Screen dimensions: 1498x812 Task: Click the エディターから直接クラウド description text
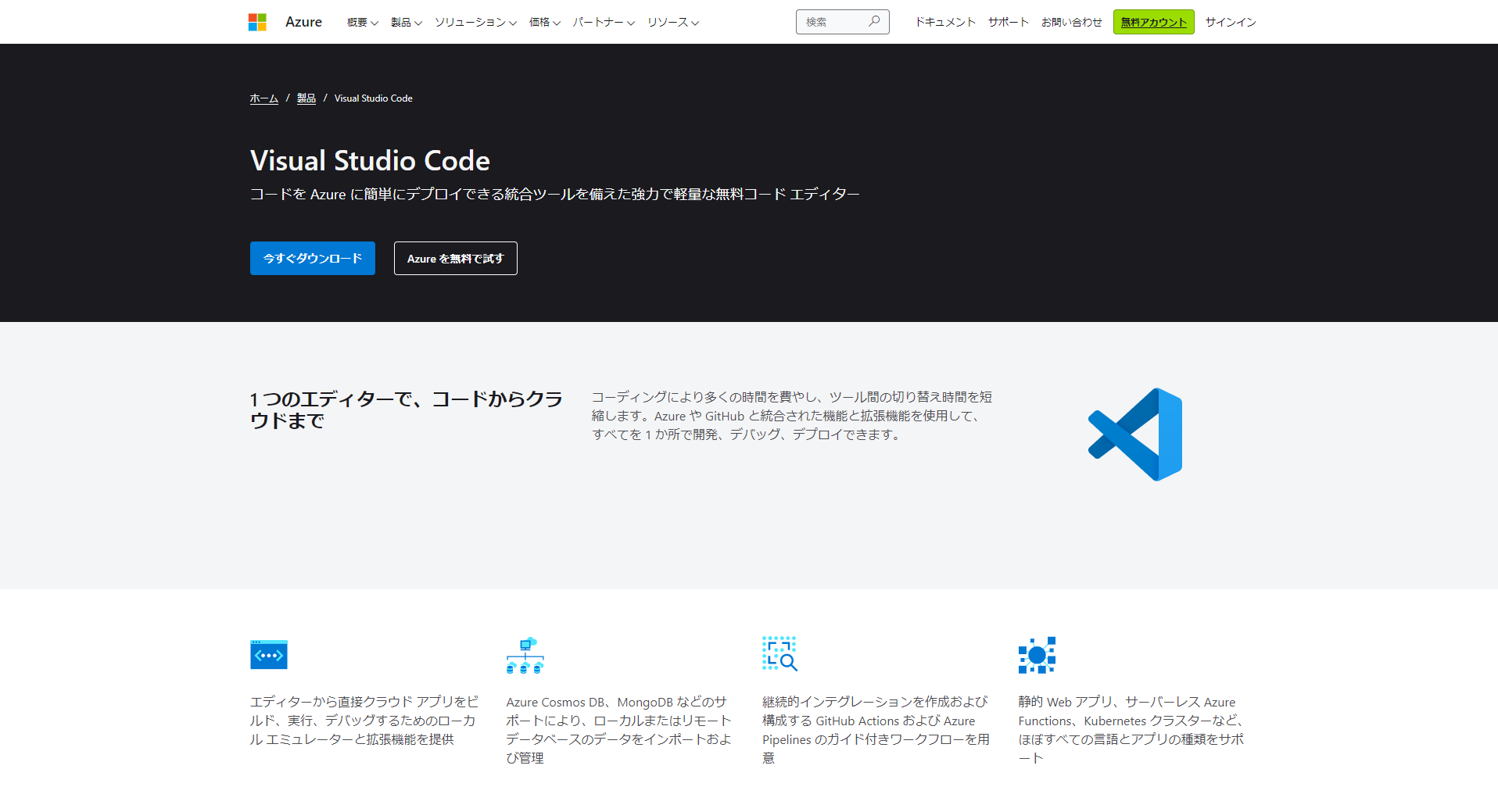(x=364, y=721)
